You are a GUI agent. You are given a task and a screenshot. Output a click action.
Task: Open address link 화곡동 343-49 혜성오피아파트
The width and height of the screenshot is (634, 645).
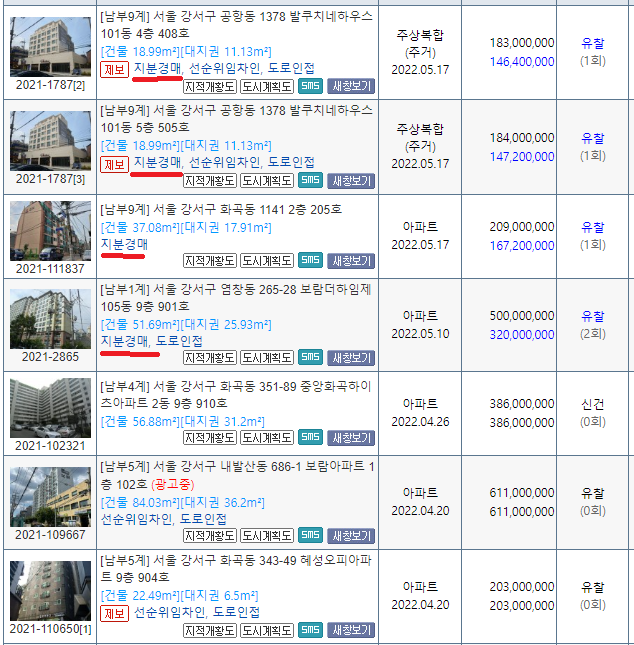(x=236, y=568)
